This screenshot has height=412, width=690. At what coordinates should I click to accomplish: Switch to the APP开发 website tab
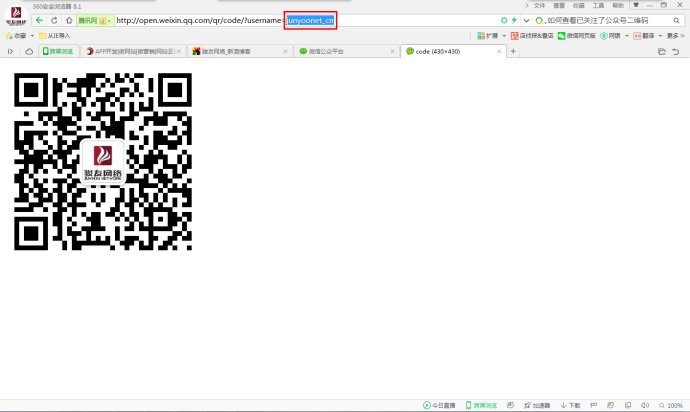click(x=132, y=52)
